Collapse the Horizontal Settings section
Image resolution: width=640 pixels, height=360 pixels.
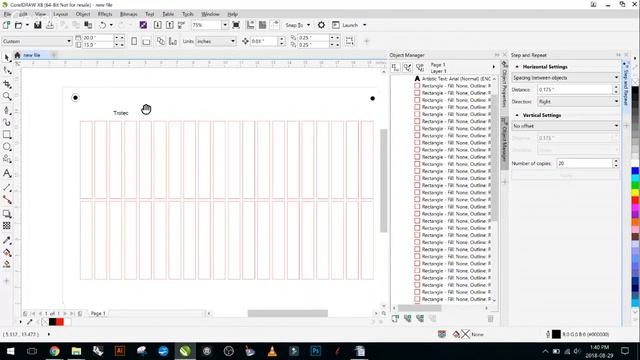tap(517, 67)
